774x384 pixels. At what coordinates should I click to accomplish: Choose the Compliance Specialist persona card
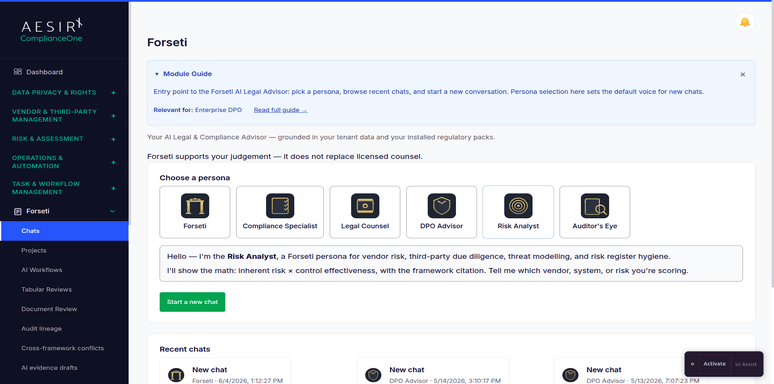point(280,212)
